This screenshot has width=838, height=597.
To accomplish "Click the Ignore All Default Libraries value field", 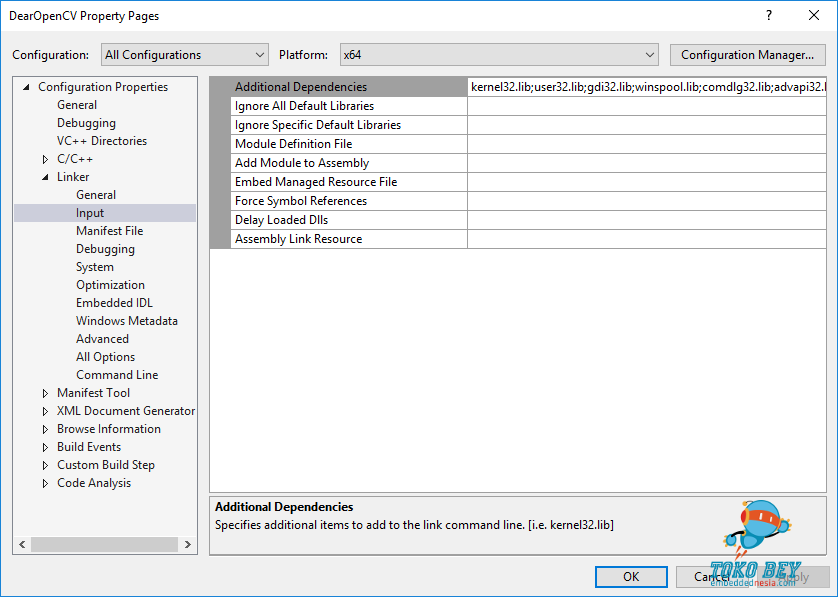I will pyautogui.click(x=647, y=106).
